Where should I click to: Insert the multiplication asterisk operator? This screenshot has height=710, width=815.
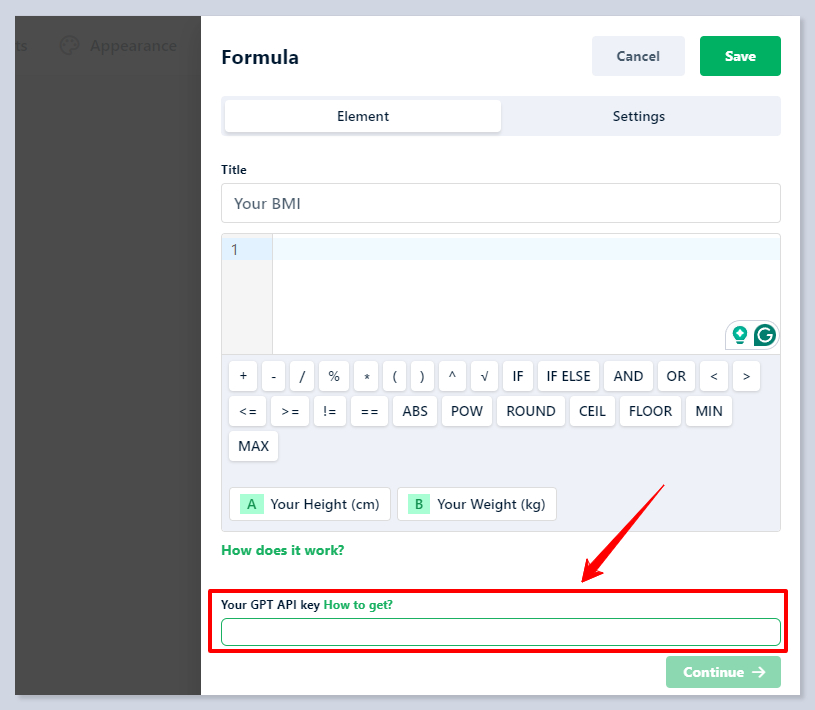[367, 376]
